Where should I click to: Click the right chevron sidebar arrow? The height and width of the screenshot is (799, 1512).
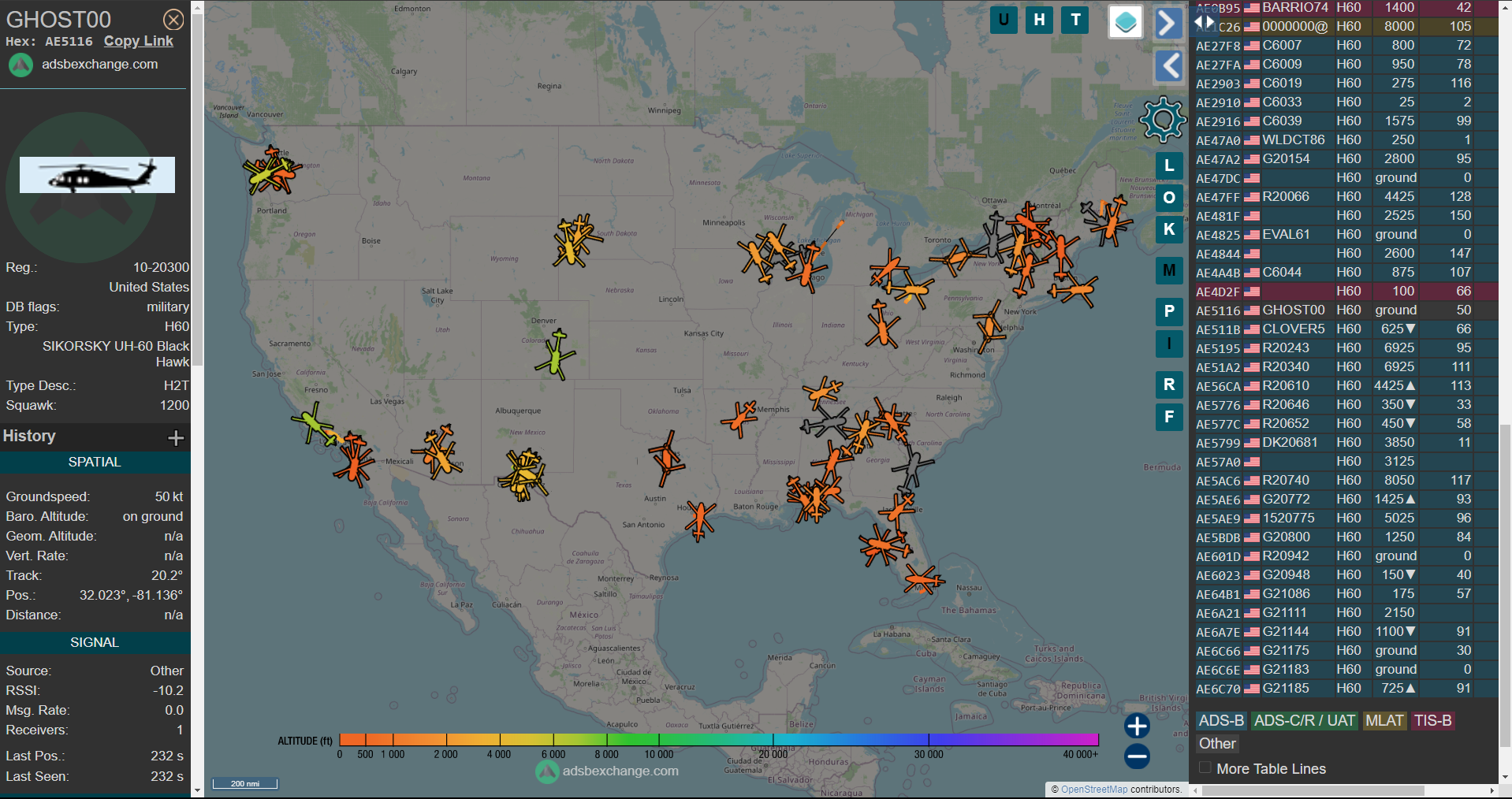point(1168,22)
